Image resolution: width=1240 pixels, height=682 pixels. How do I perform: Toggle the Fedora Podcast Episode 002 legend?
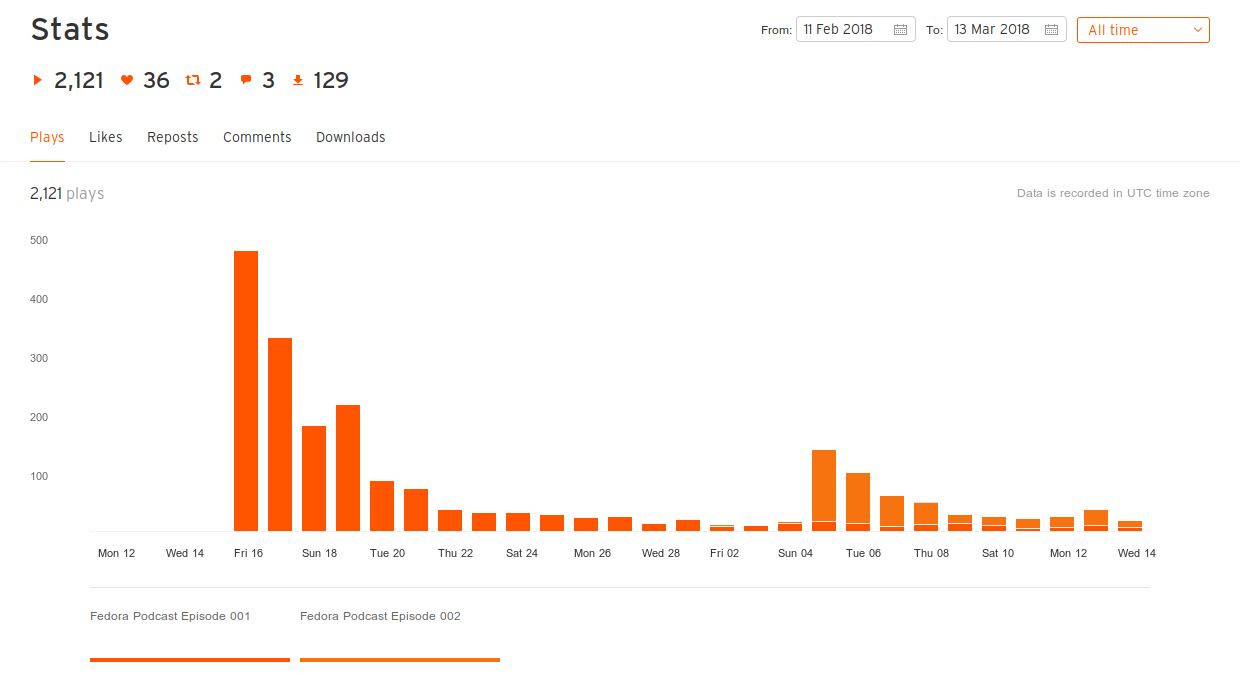[x=380, y=616]
